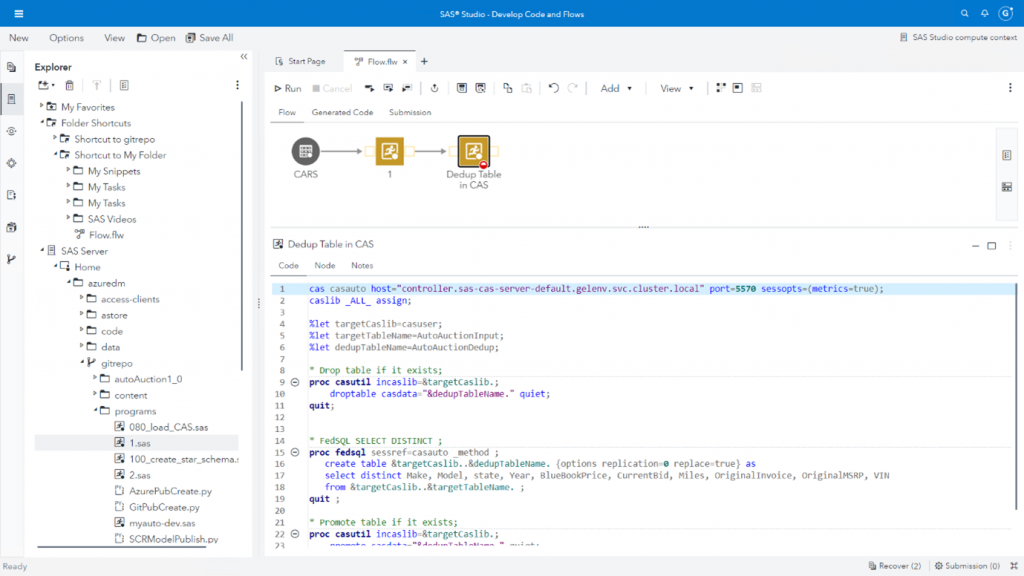The image size is (1024, 576).
Task: Click the delete trash icon in Explorer
Action: click(x=70, y=85)
